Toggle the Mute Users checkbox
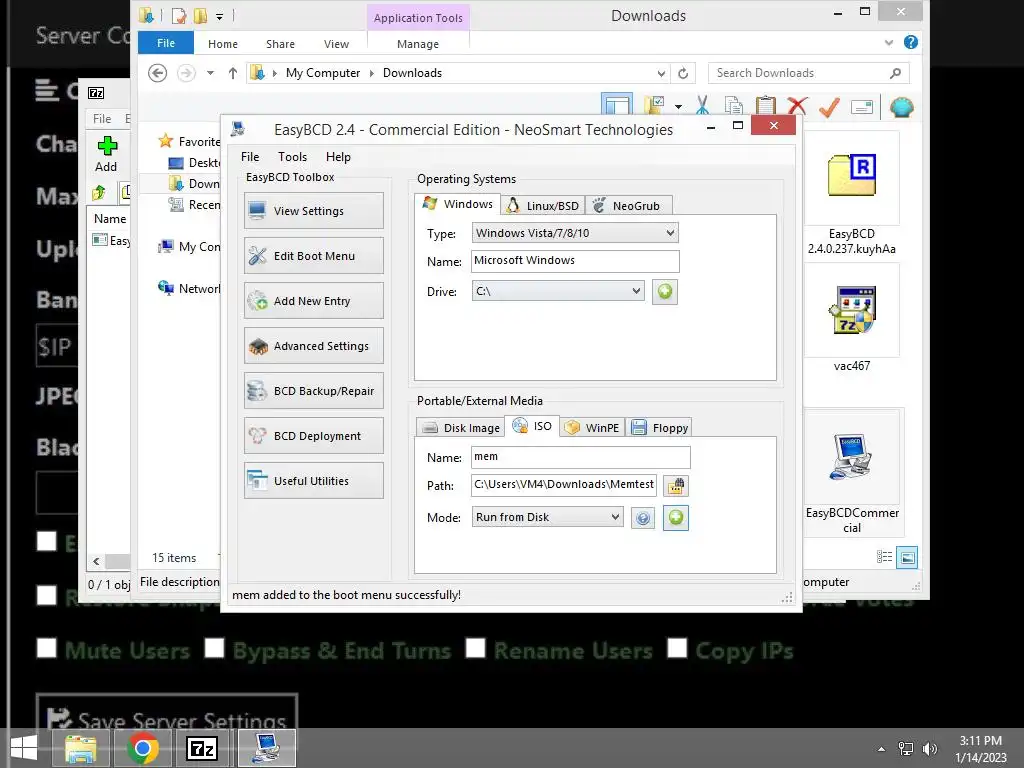Viewport: 1024px width, 768px height. (46, 648)
